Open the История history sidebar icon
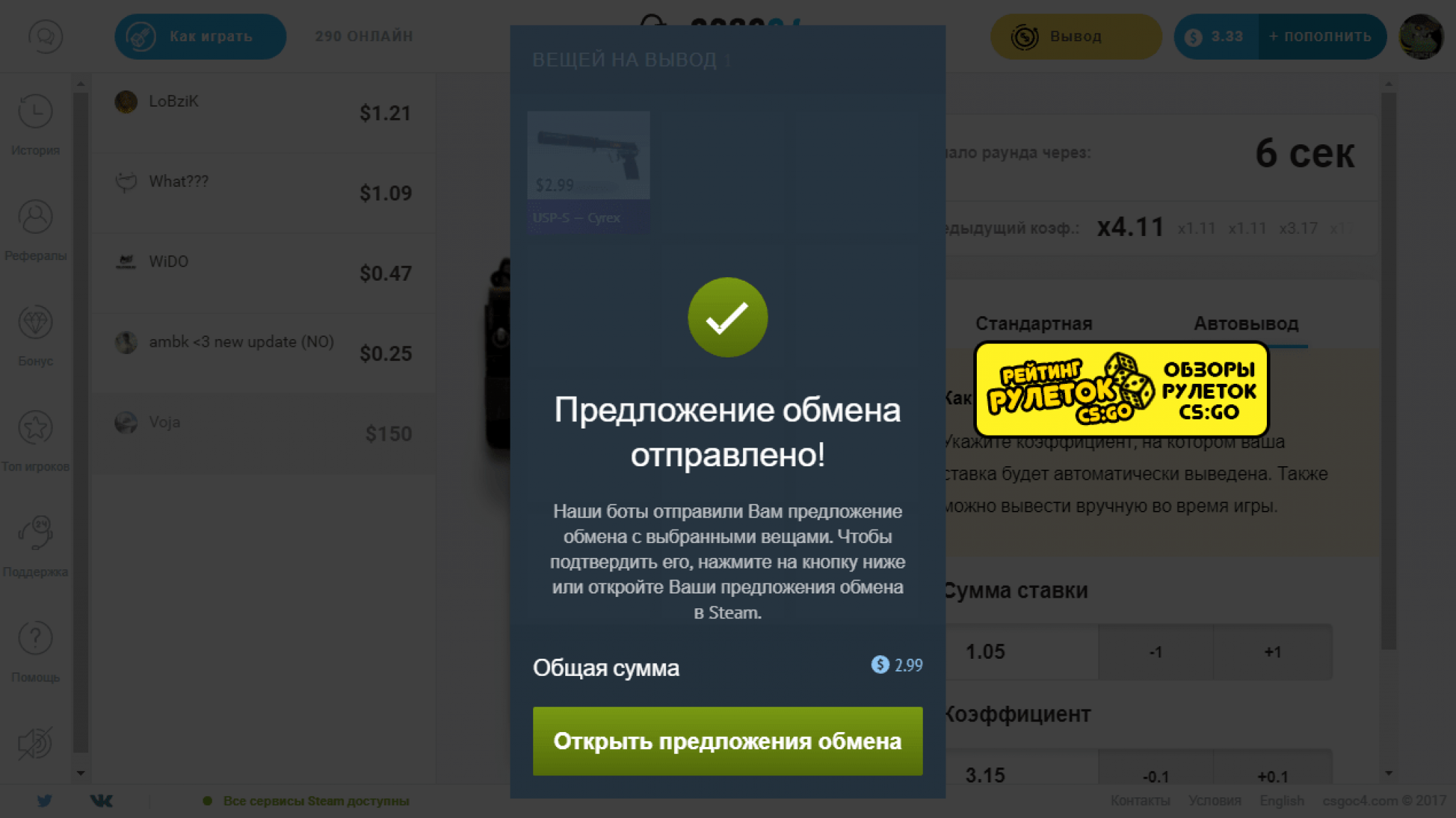Viewport: 1456px width, 818px height. 35,112
